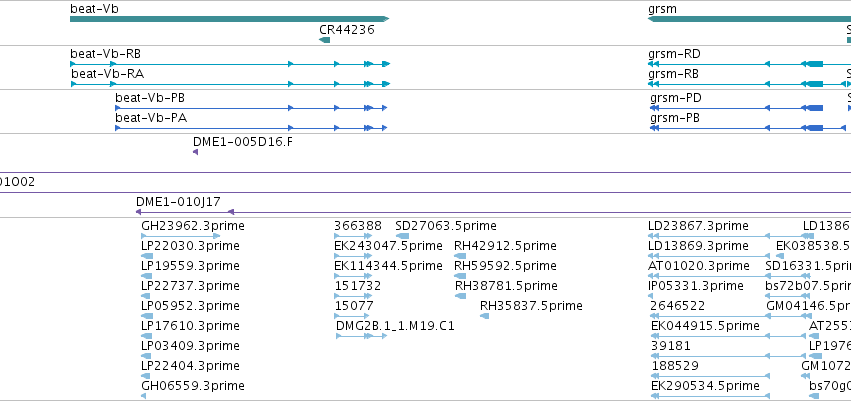Click the DMG2B.1_1.M19.C1 feature line
Viewport: 851px width, 401px height.
tap(361, 336)
